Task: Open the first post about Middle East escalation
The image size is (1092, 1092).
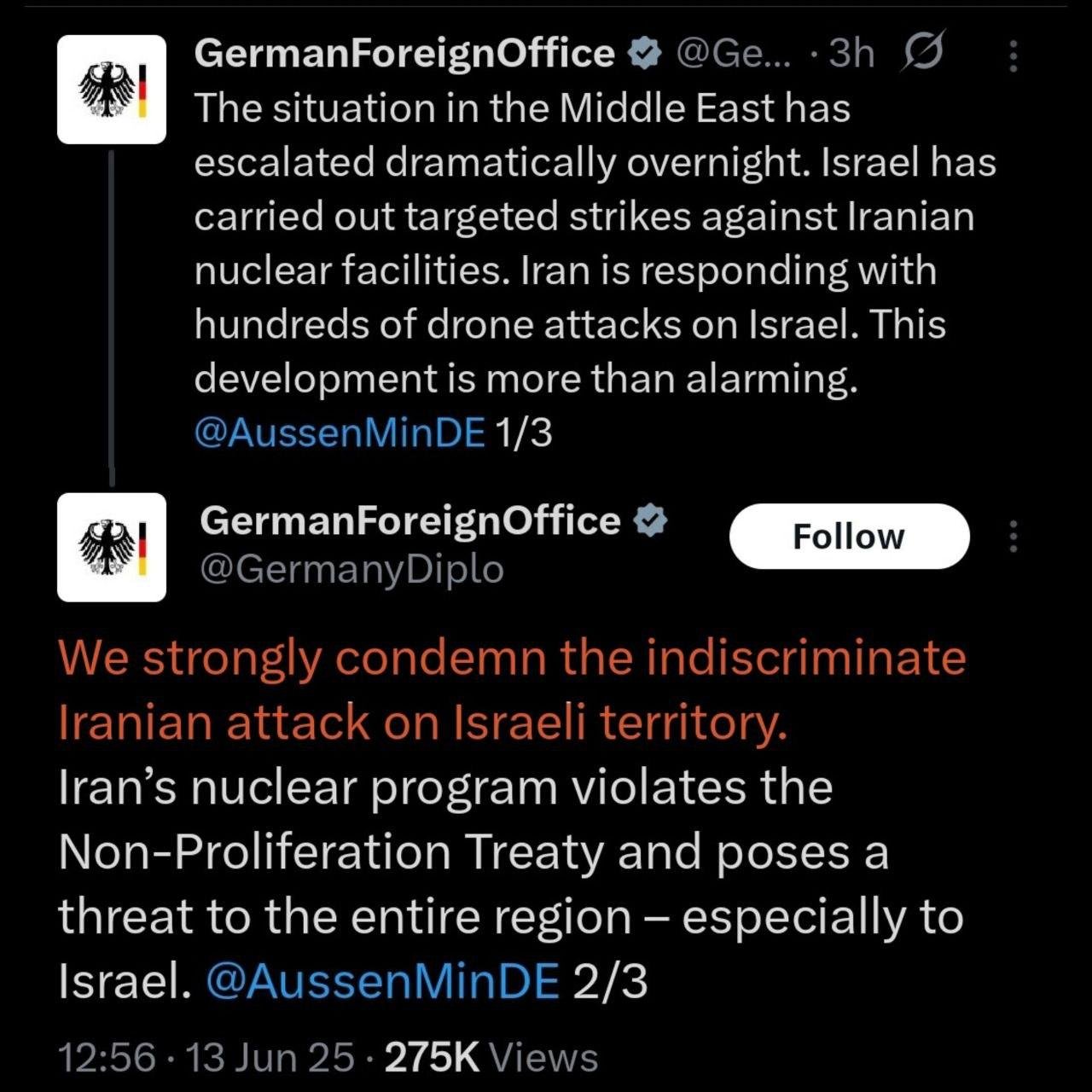Action: click(563, 243)
